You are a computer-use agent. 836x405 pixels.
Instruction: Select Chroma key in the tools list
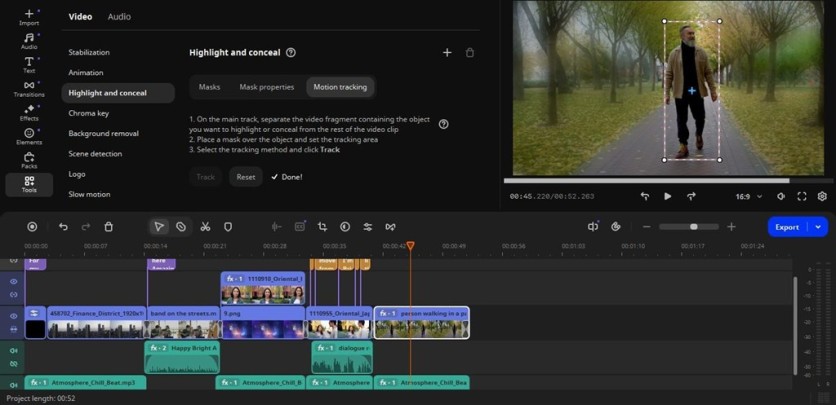pos(89,113)
